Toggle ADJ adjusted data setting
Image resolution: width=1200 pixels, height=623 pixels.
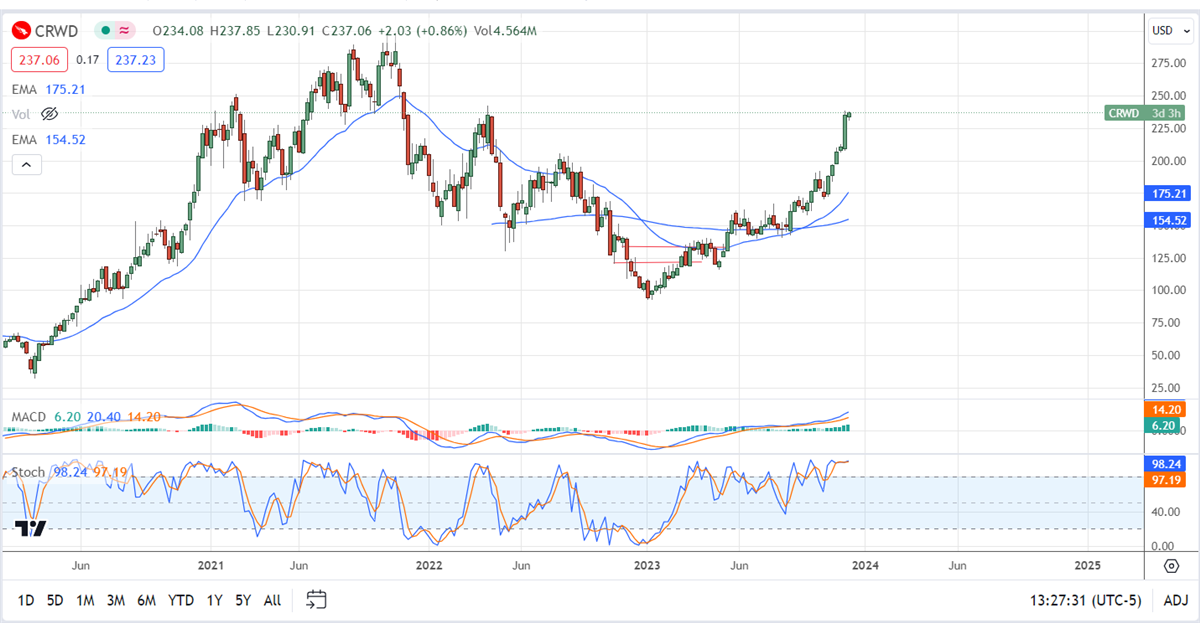1174,601
